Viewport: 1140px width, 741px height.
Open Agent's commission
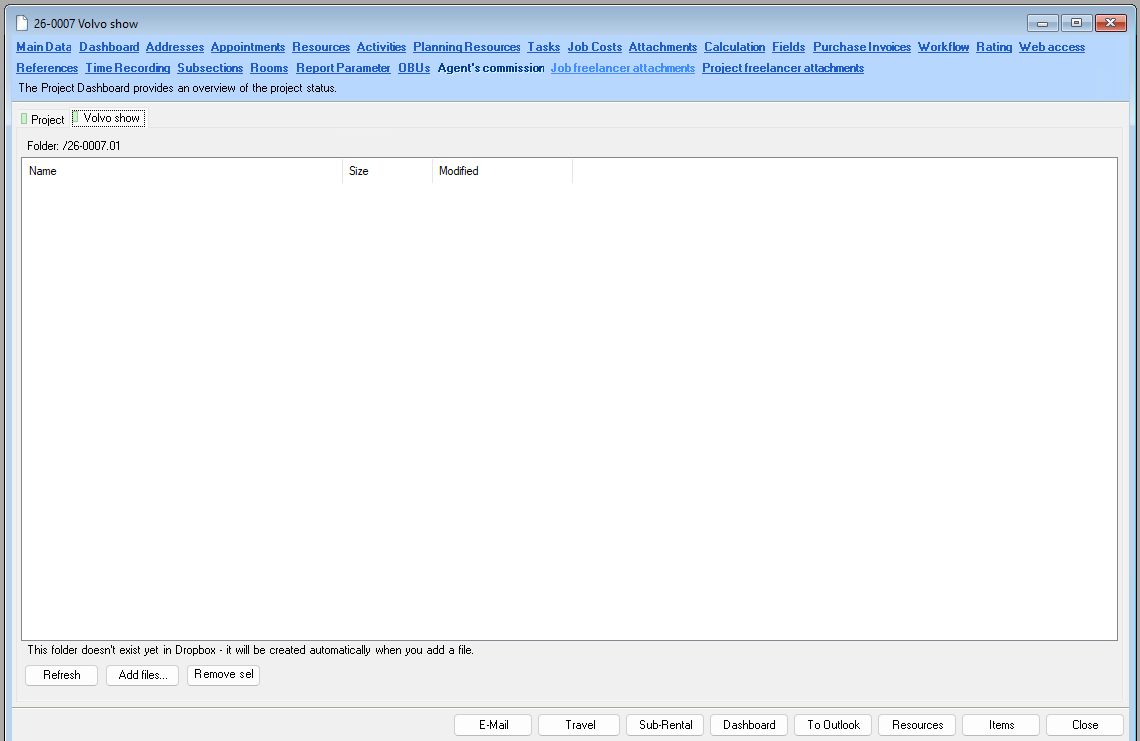(x=491, y=68)
